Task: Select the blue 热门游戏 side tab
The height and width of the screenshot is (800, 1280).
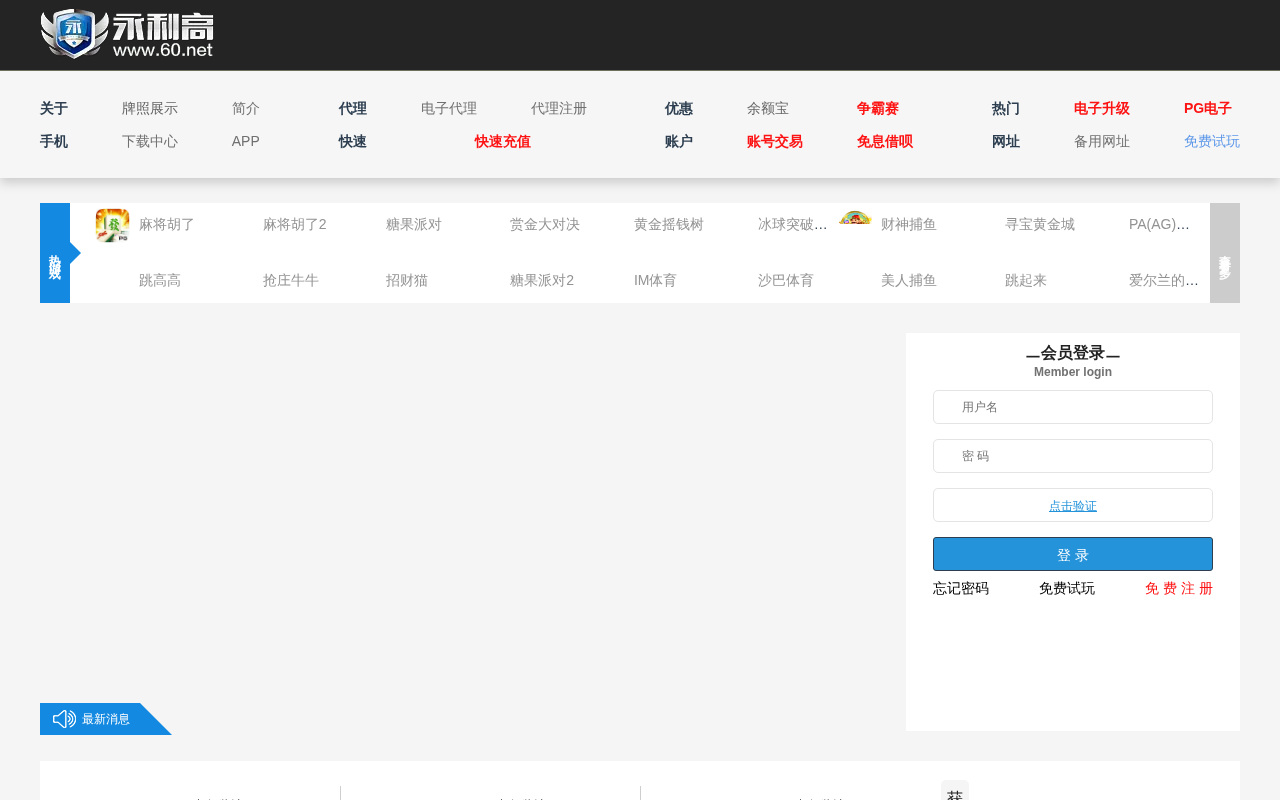Action: click(x=55, y=253)
